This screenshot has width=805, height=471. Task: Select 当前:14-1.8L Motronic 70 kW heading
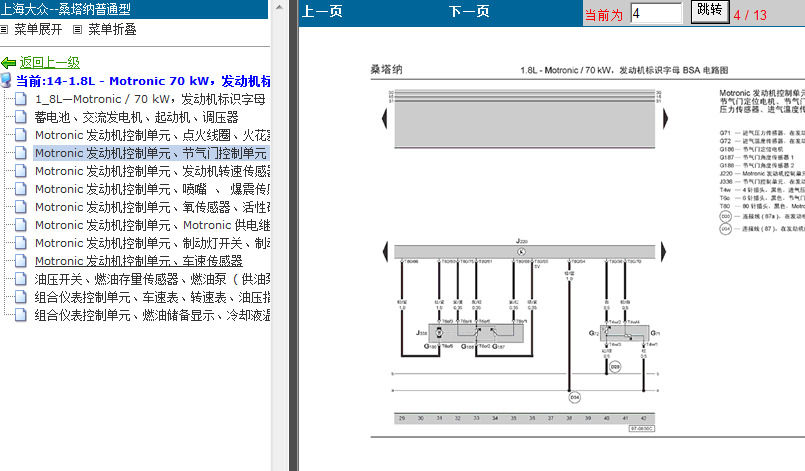[143, 81]
